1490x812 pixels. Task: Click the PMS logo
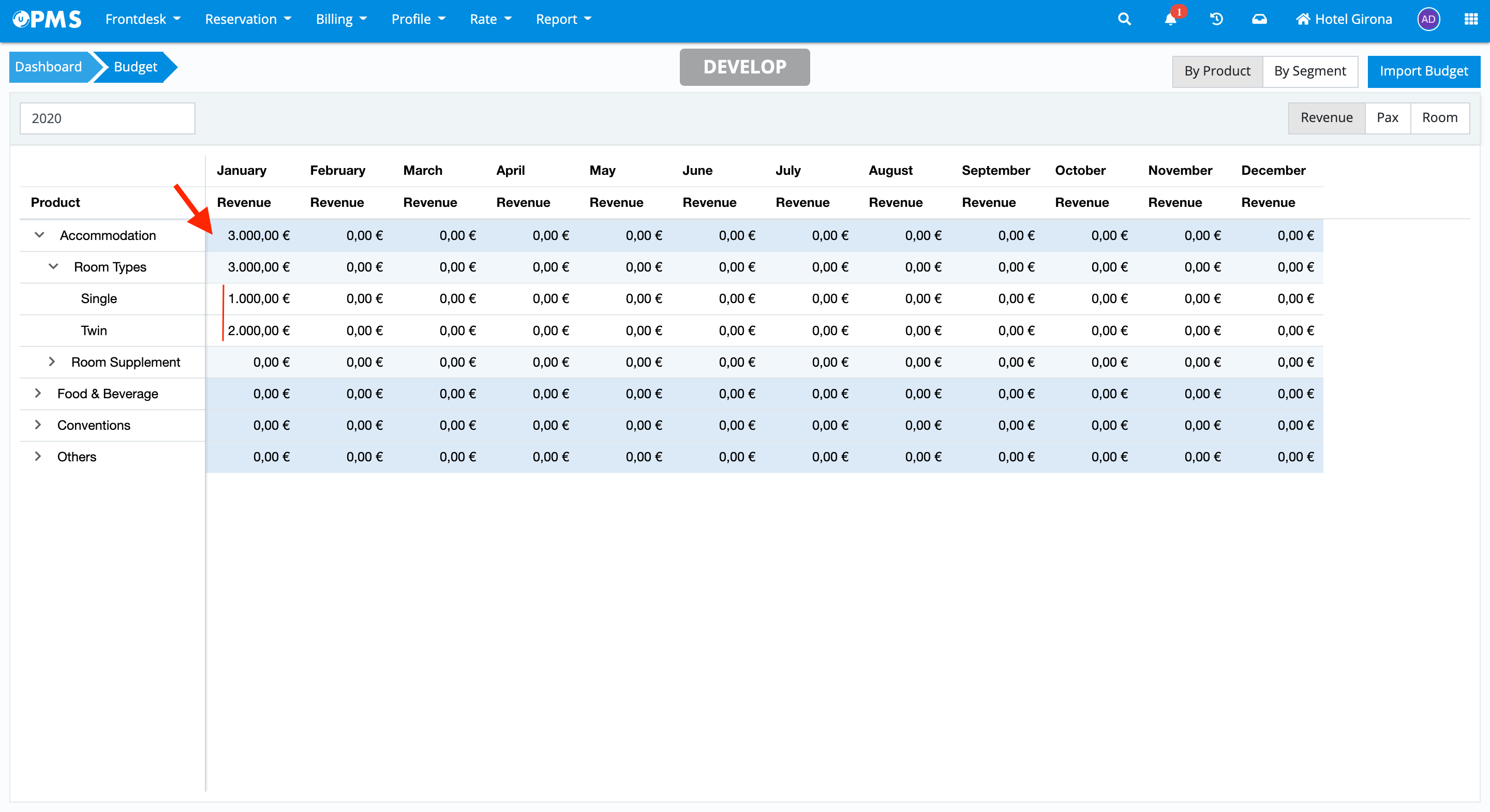point(48,19)
